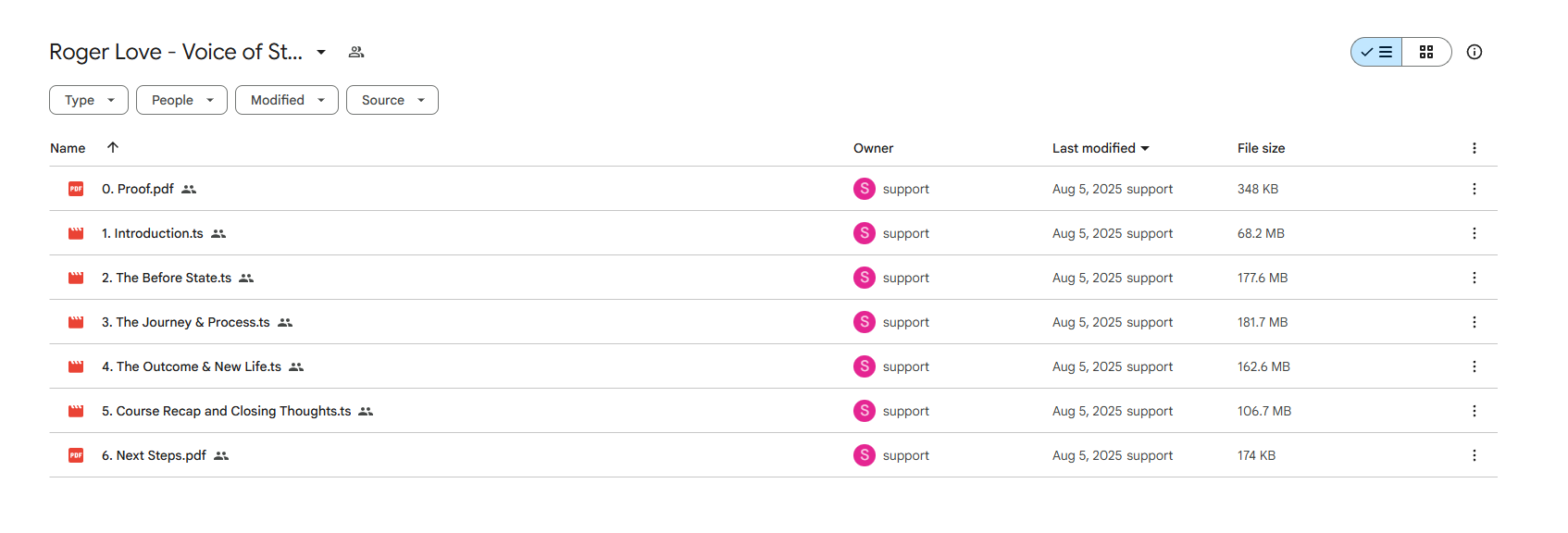The image size is (1568, 533).
Task: Open the view details info icon
Action: click(1475, 52)
